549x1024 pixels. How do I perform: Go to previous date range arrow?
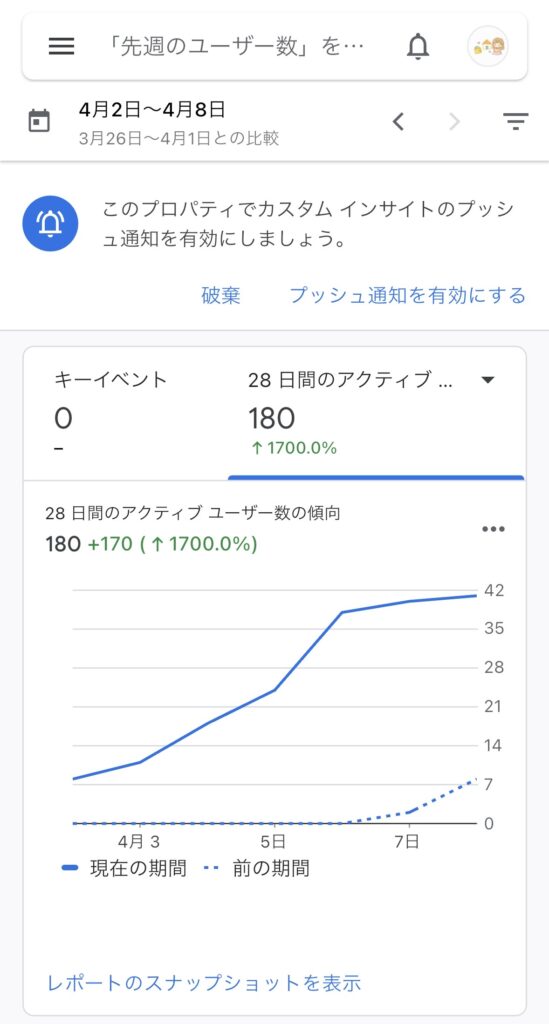(x=398, y=121)
